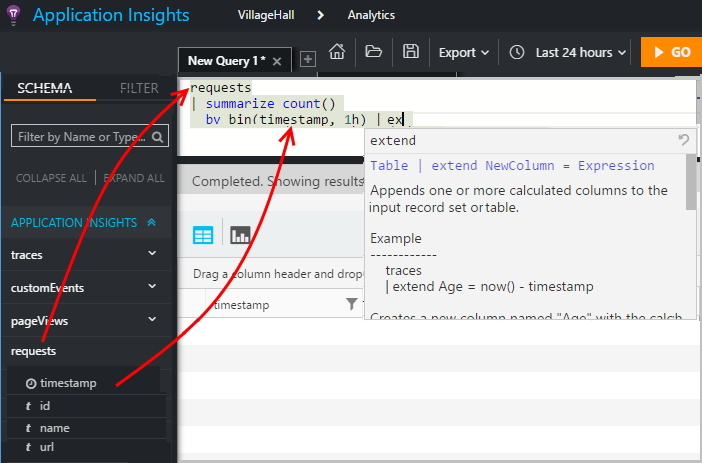Click the clock time range icon
Image resolution: width=702 pixels, height=463 pixels.
[517, 52]
